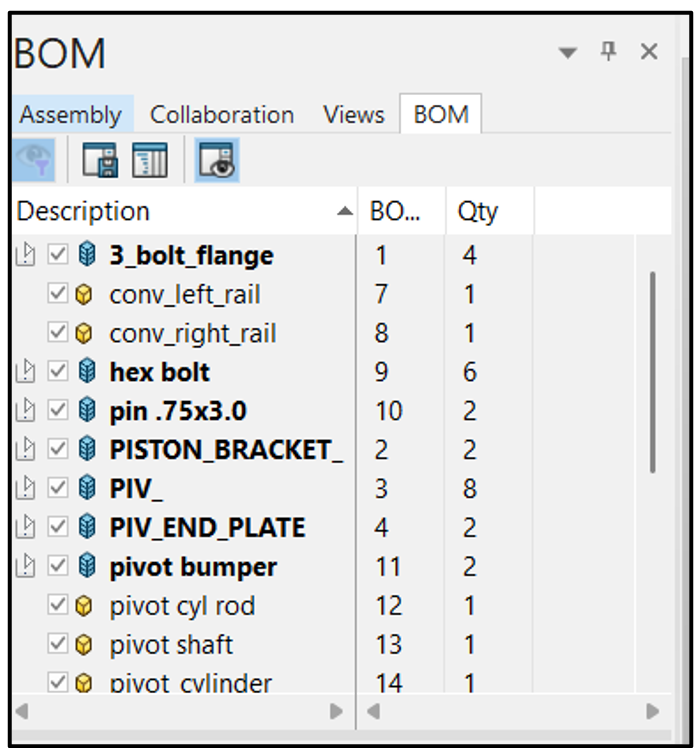Open the Collaboration tab

click(222, 115)
